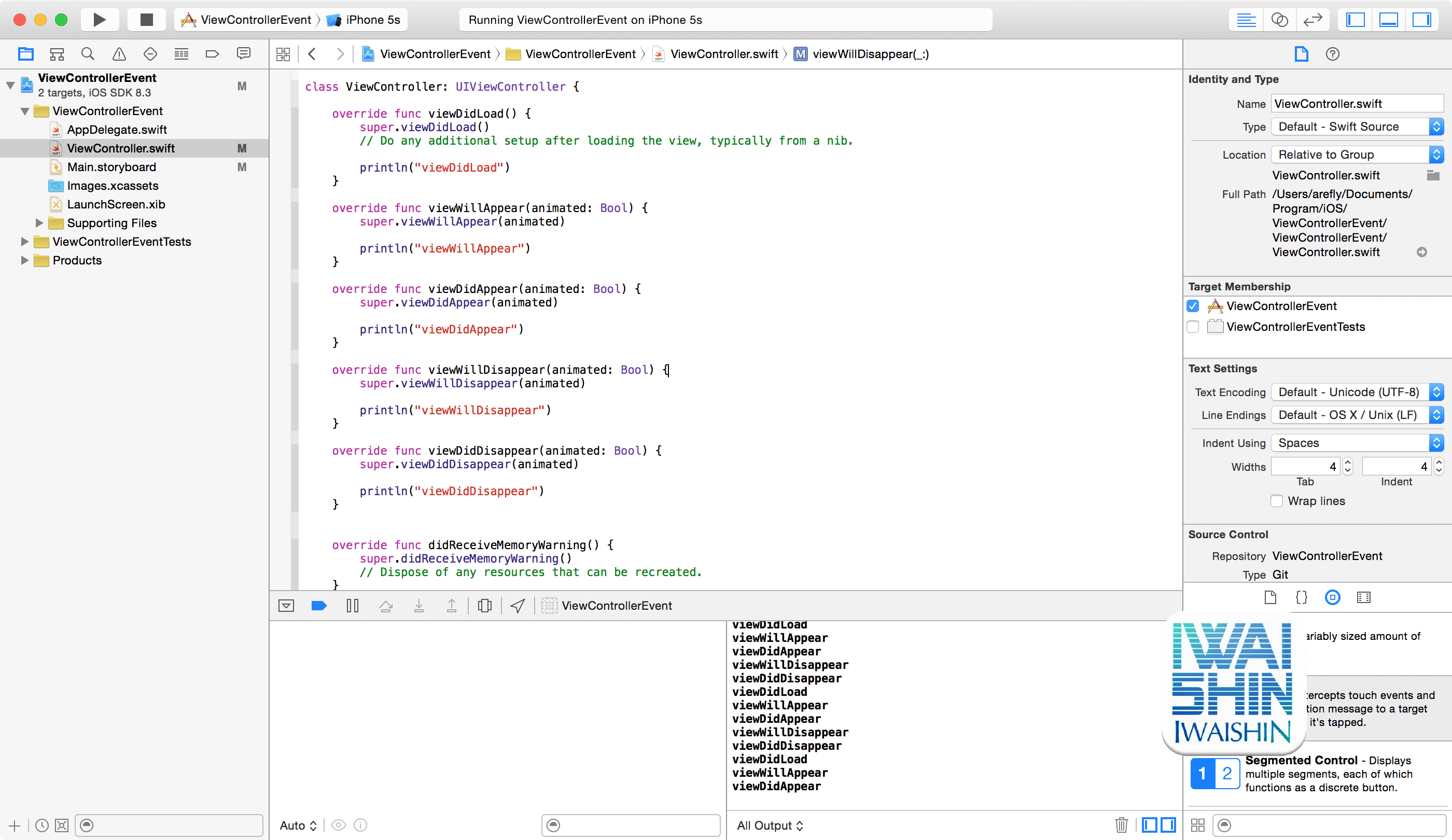Expand the ViewControllerEventTests group
The height and width of the screenshot is (840, 1452).
coord(25,242)
